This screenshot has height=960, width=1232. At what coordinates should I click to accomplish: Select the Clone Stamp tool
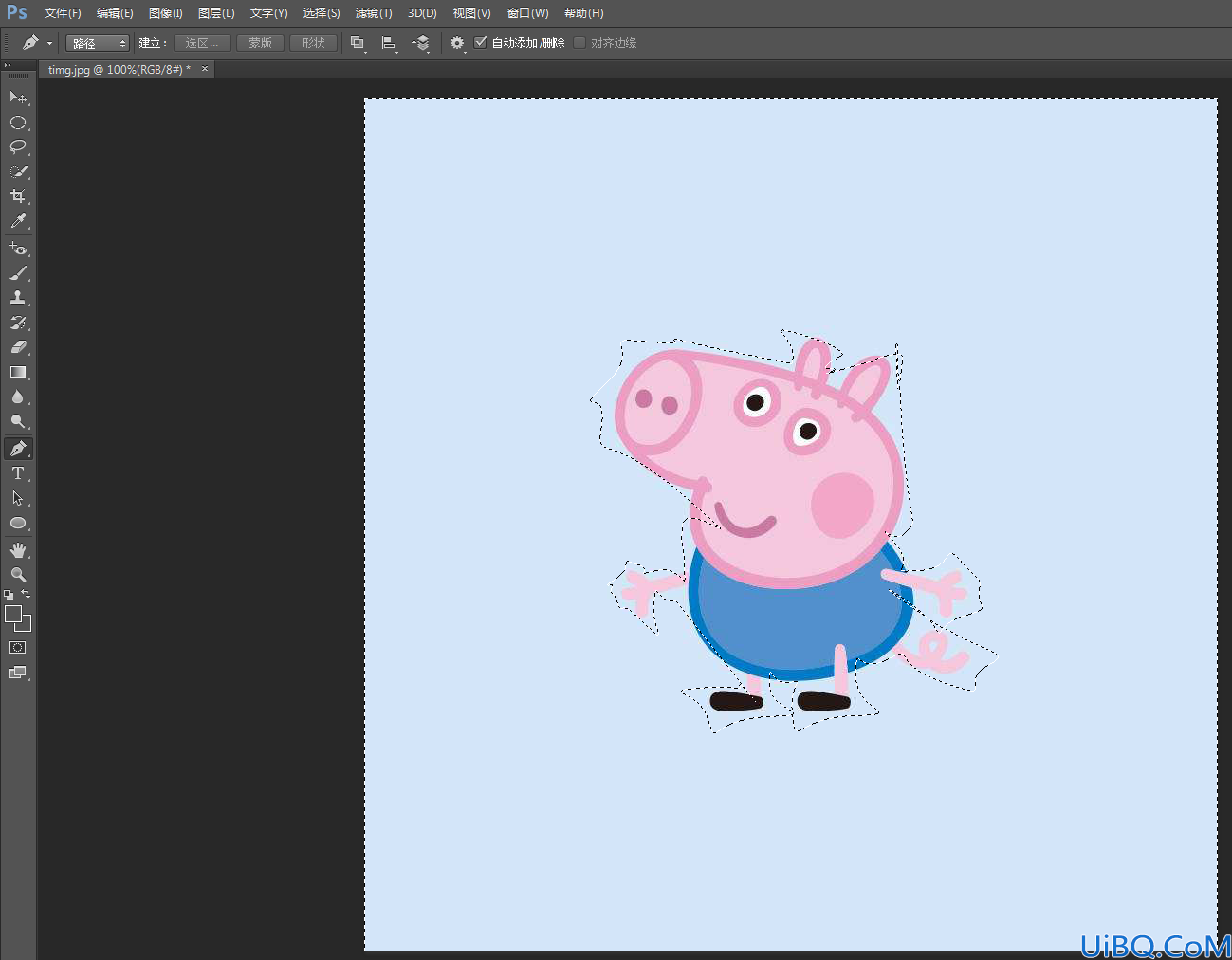[x=18, y=298]
